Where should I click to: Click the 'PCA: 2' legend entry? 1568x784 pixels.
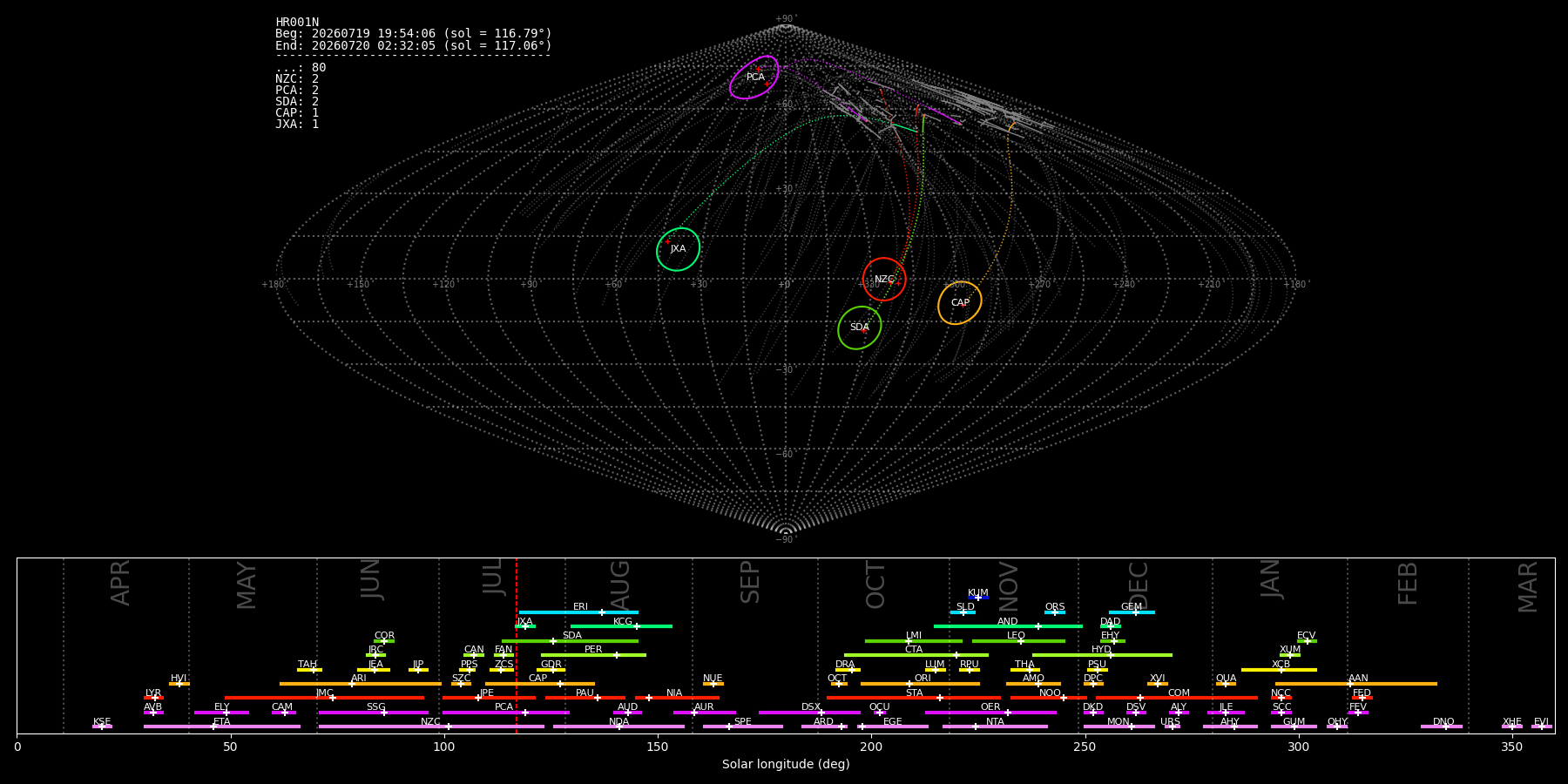pyautogui.click(x=297, y=91)
